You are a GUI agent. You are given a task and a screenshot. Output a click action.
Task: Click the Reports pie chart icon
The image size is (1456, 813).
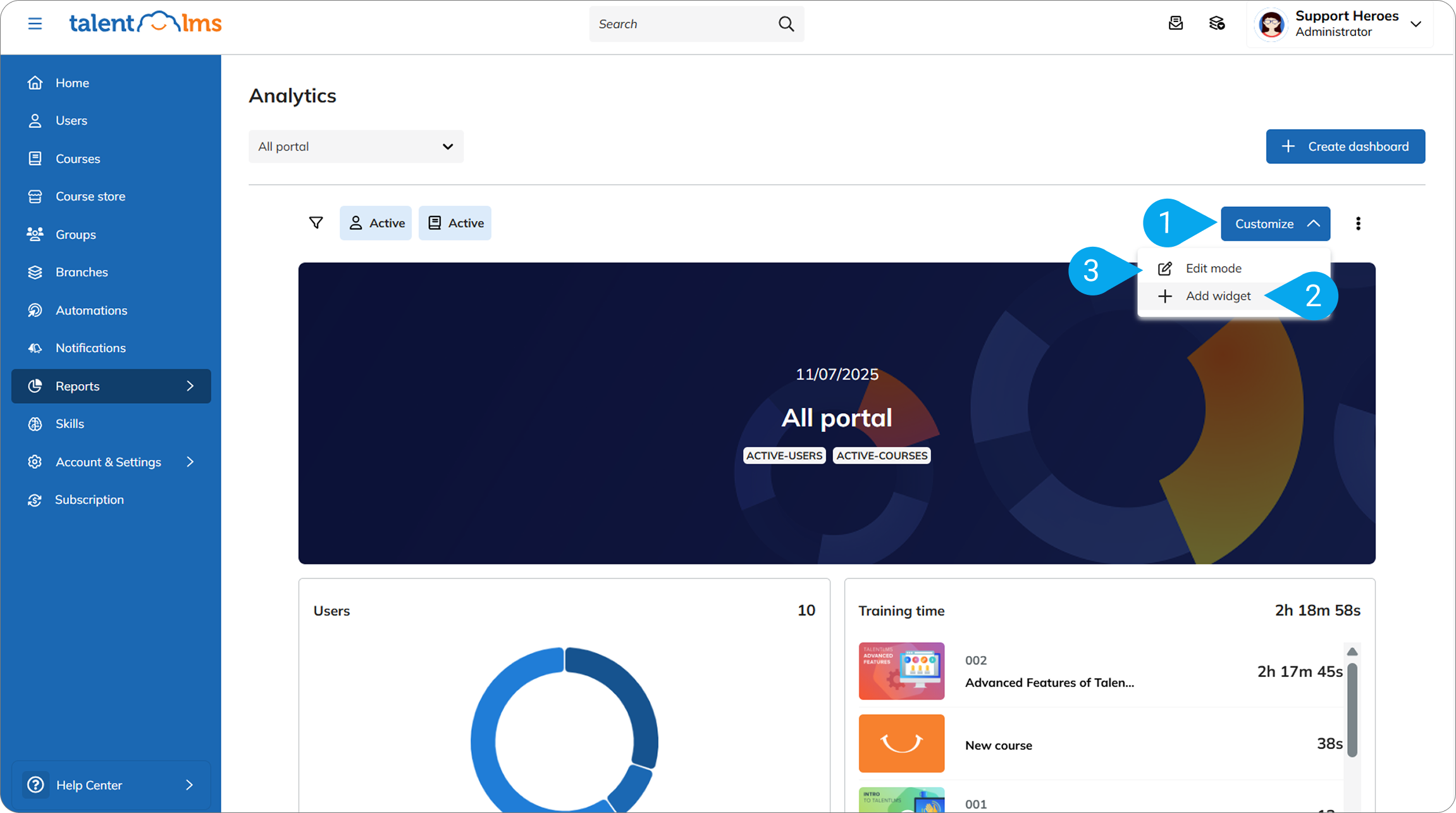pyautogui.click(x=35, y=386)
